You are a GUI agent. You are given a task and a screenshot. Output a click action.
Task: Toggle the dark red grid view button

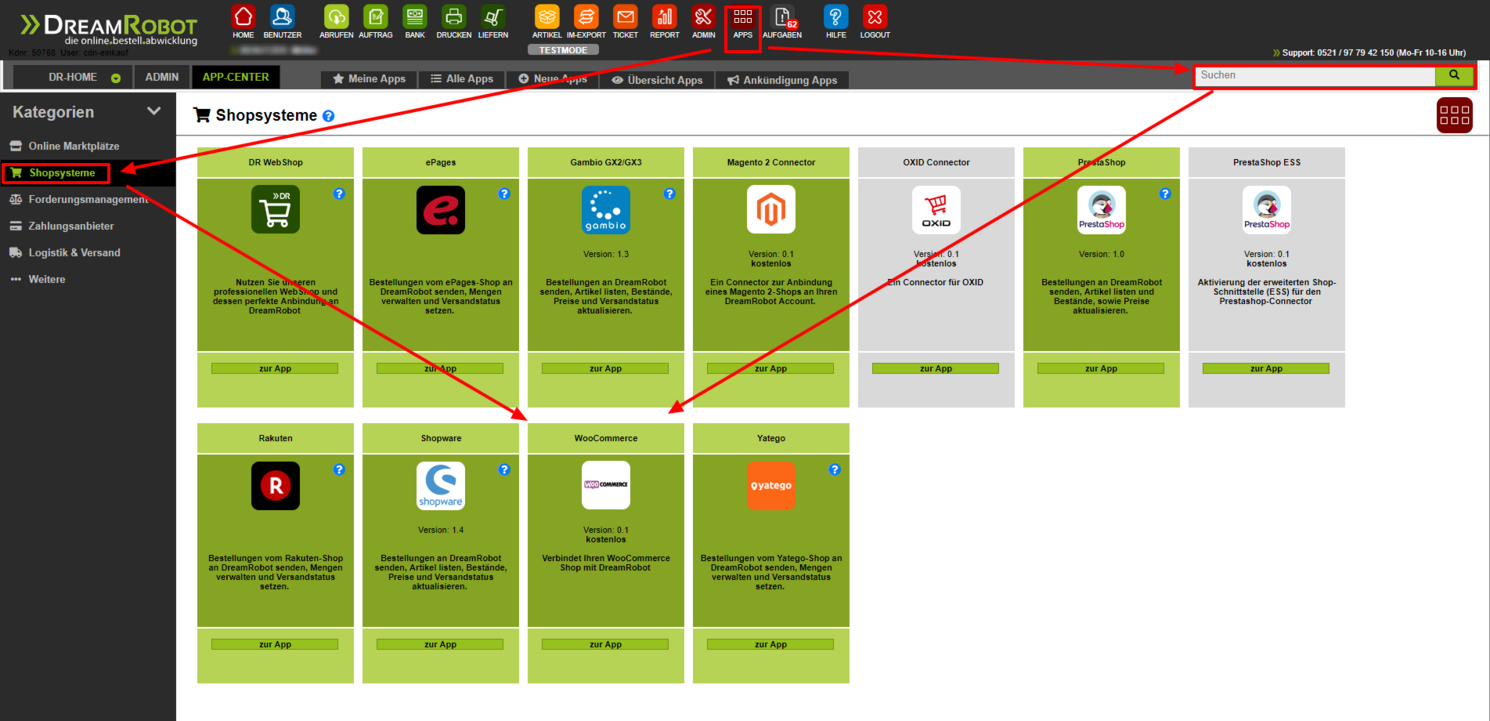coord(1454,115)
